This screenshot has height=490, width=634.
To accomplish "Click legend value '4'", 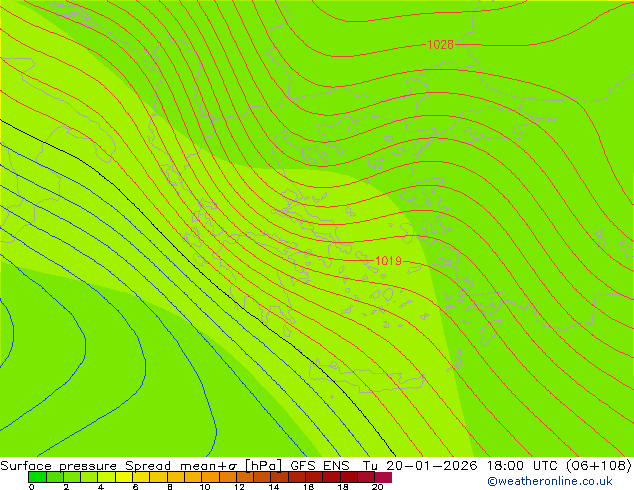I will [101, 486].
